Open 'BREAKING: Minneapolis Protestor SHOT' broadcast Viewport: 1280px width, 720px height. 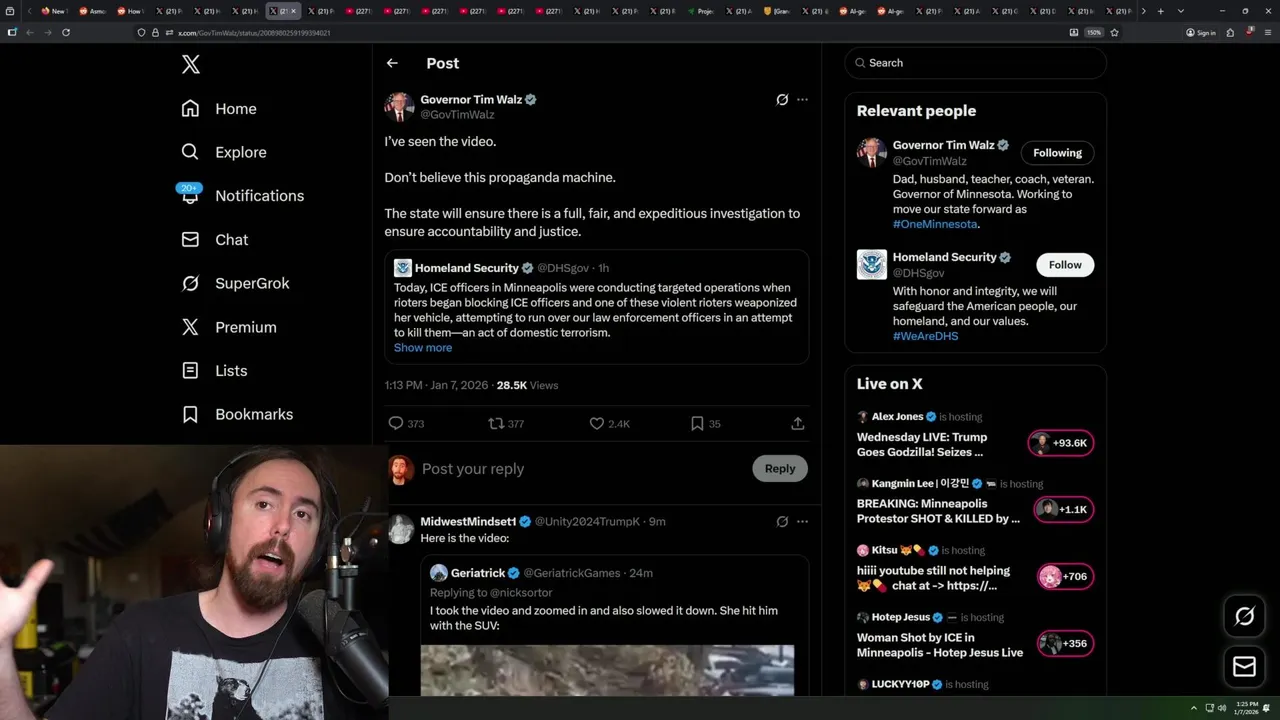click(938, 511)
